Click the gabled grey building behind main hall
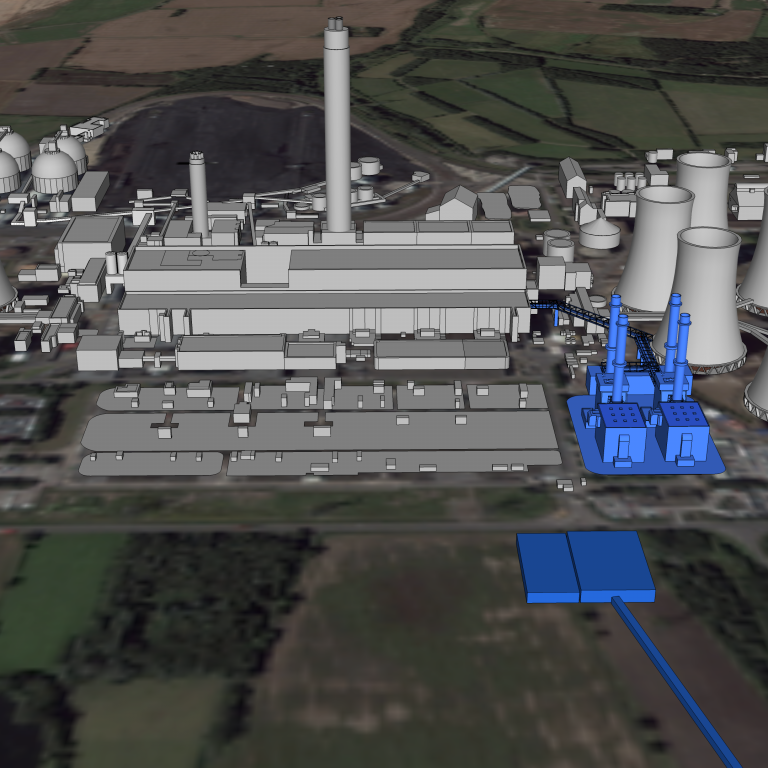The image size is (768, 768). point(458,204)
